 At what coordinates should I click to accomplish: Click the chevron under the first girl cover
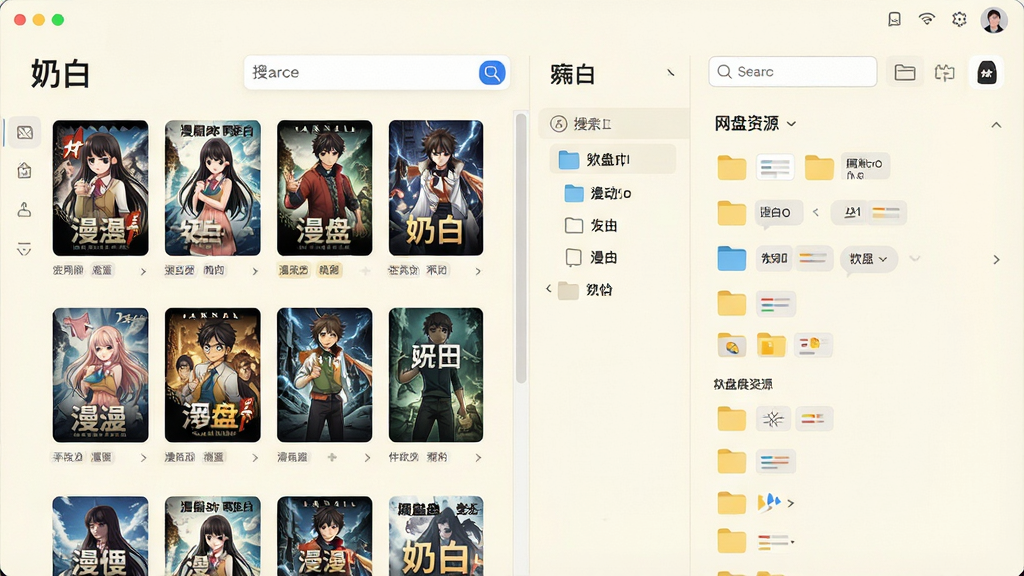[x=143, y=271]
